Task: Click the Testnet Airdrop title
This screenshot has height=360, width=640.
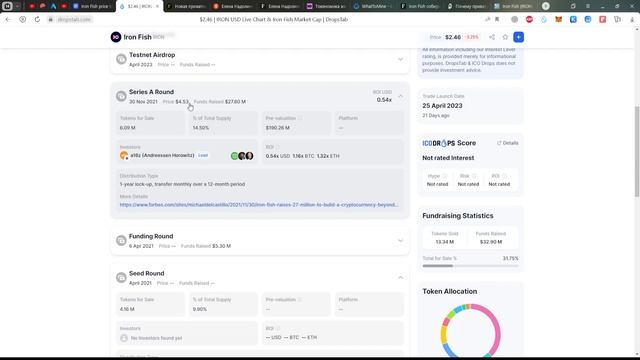Action: click(x=152, y=55)
